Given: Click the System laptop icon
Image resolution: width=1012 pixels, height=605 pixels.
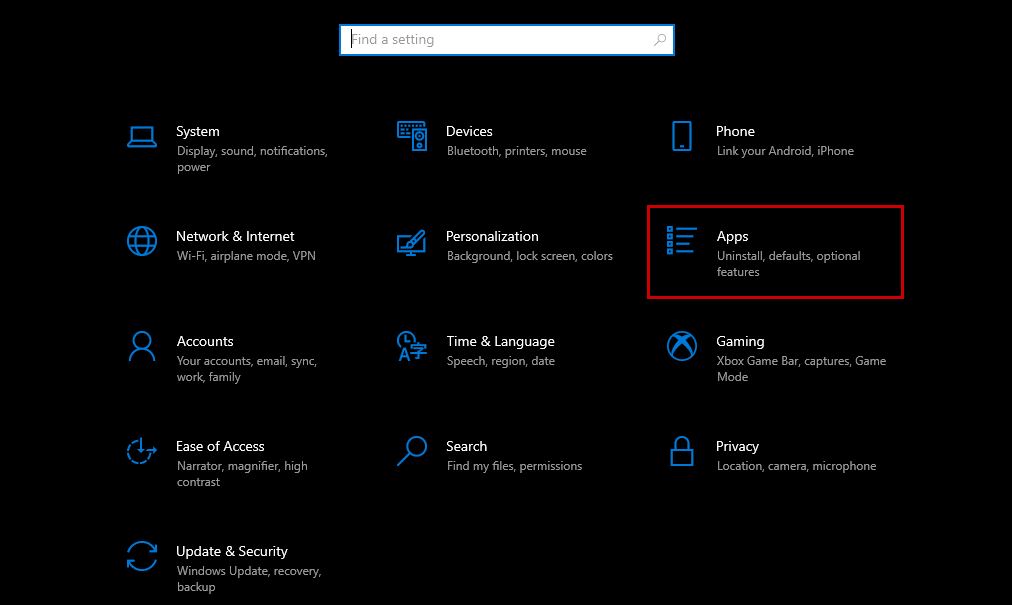Looking at the screenshot, I should click(141, 136).
